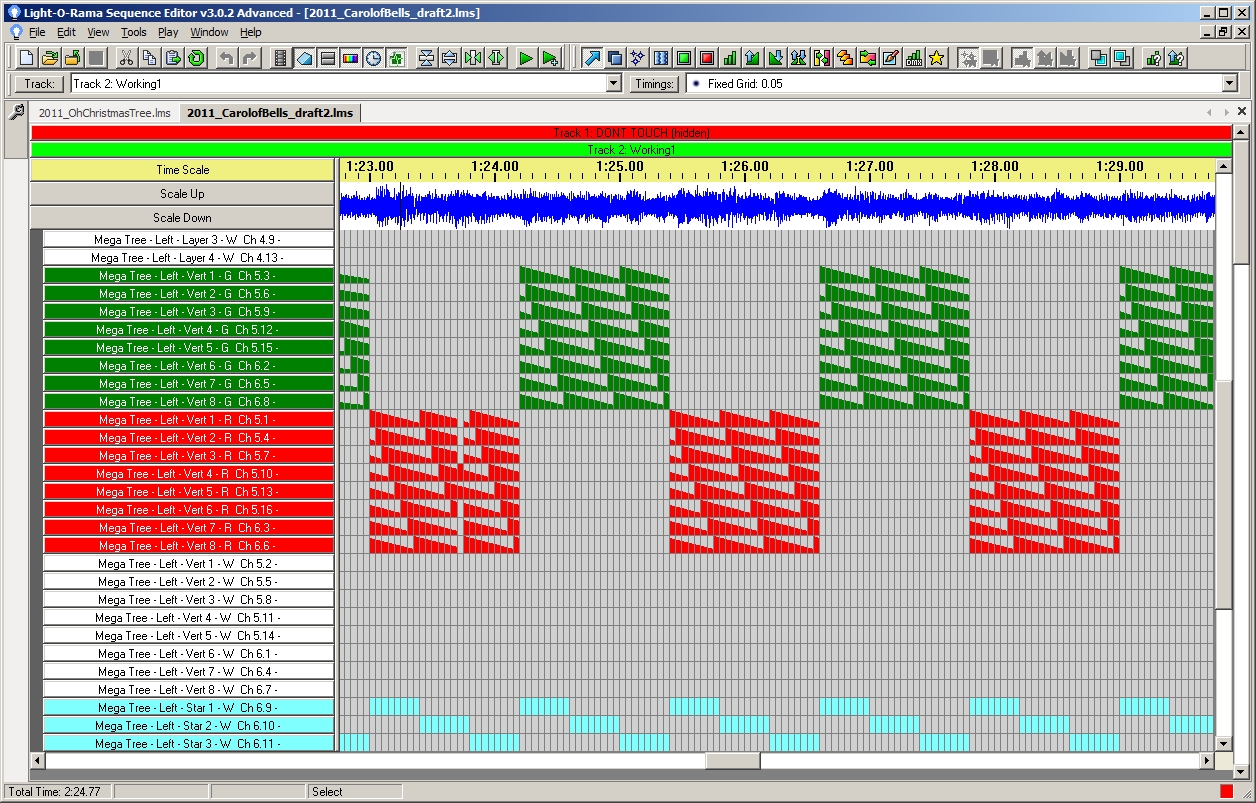Toggle the blue arrow Select tool
The image size is (1256, 803).
pyautogui.click(x=591, y=58)
